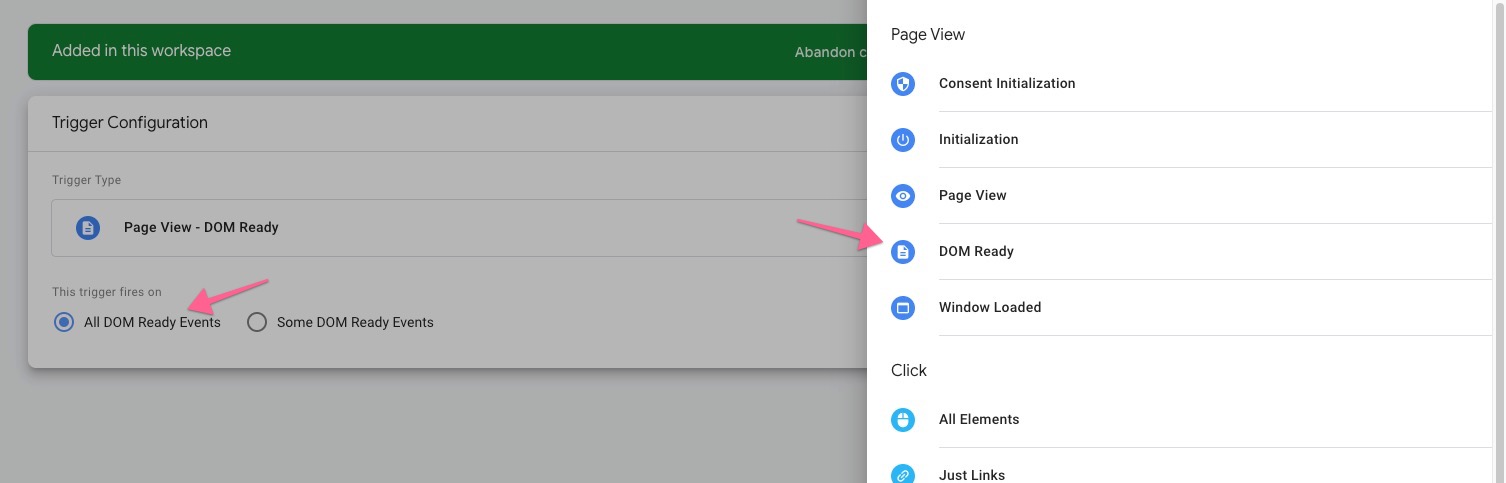Click the Initialization power icon
1506x483 pixels.
(x=903, y=140)
